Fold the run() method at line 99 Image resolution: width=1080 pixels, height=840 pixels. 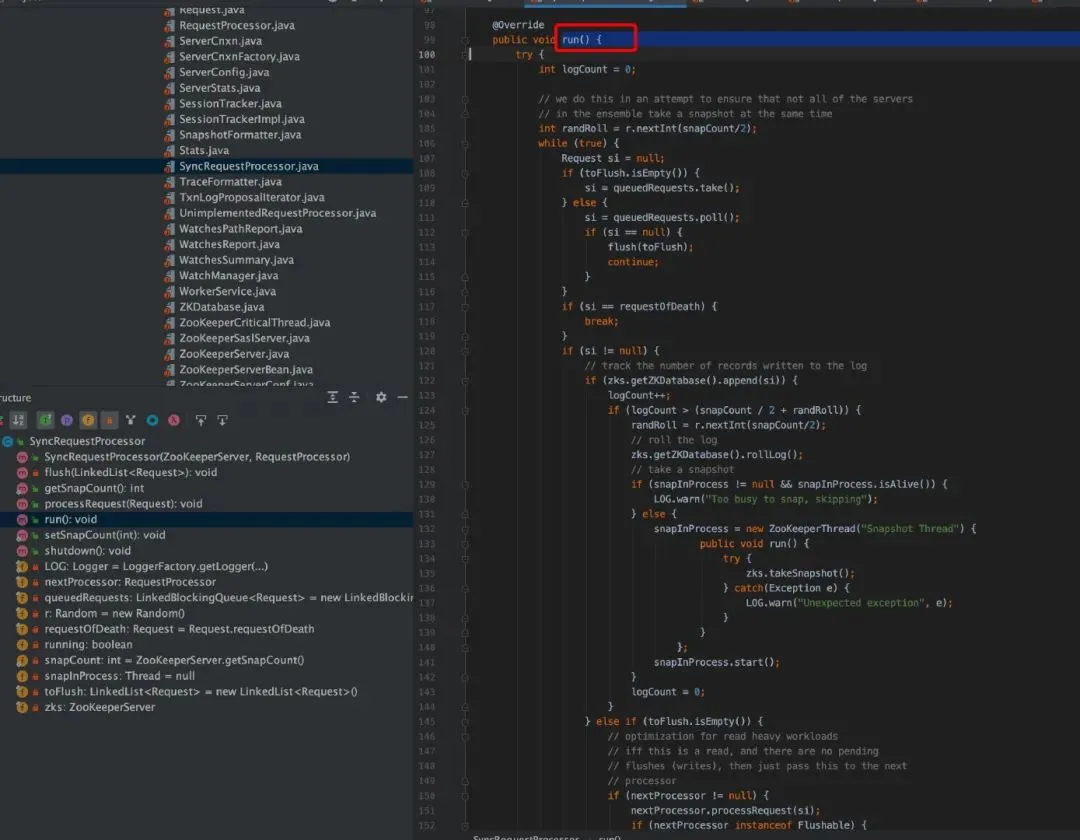(x=466, y=40)
